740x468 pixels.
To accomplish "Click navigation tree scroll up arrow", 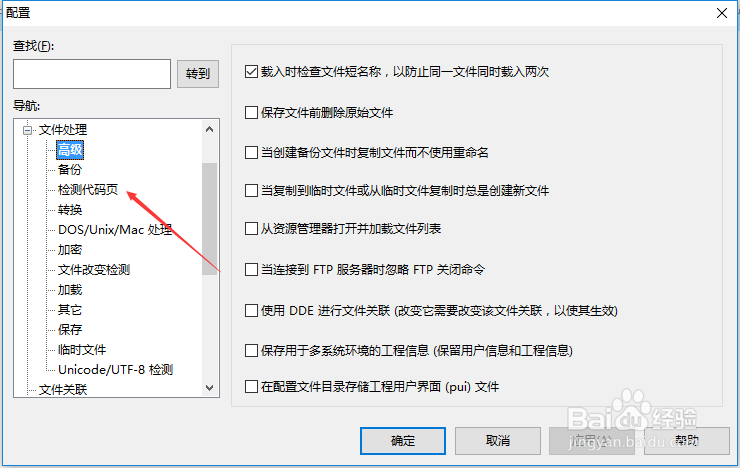I will [x=210, y=129].
